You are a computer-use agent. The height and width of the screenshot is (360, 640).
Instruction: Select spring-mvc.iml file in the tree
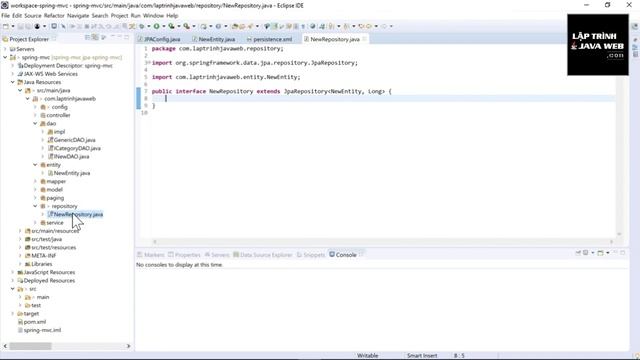click(42, 330)
